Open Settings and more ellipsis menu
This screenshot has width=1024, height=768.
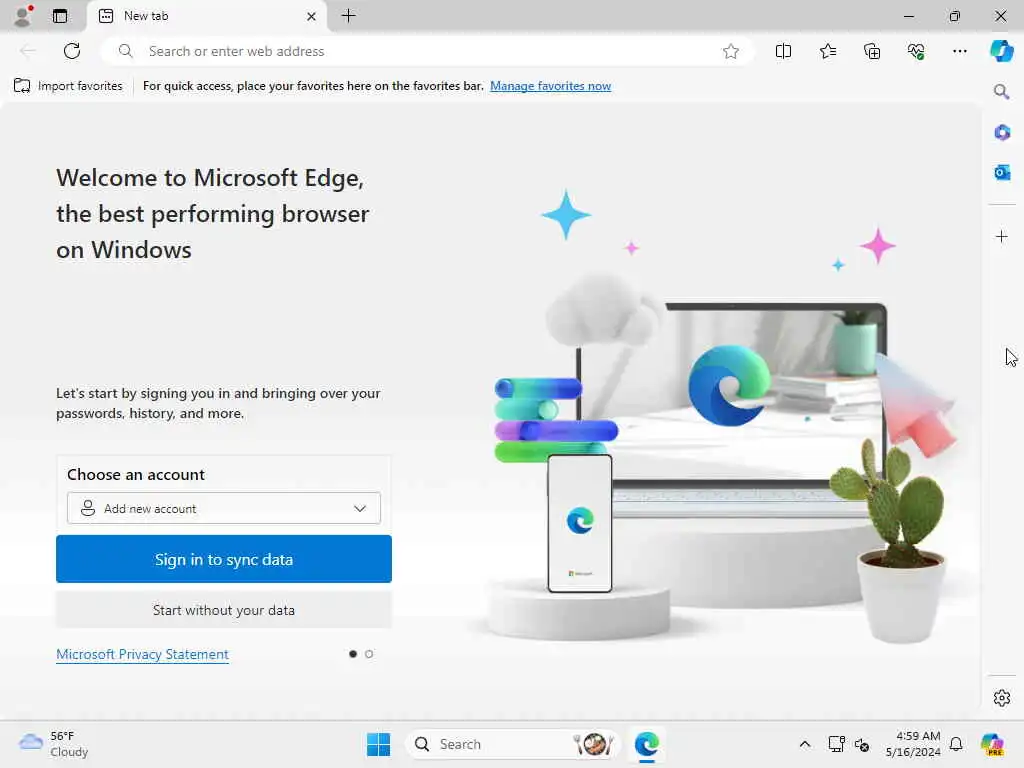pos(960,51)
